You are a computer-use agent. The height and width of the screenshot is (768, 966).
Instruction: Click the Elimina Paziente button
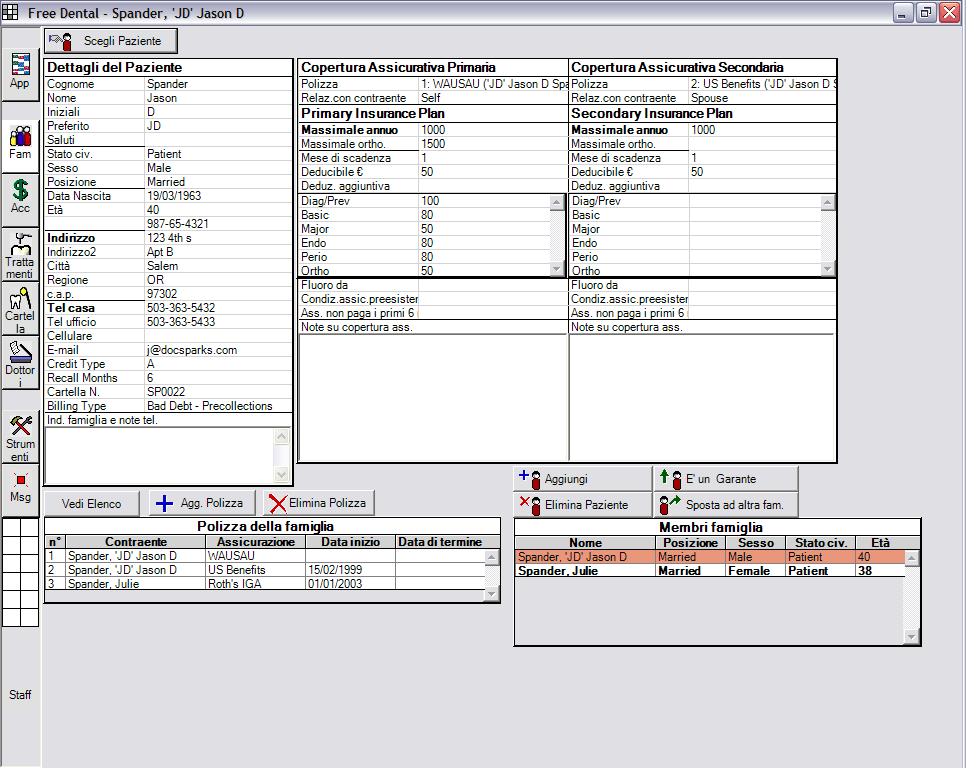click(582, 505)
